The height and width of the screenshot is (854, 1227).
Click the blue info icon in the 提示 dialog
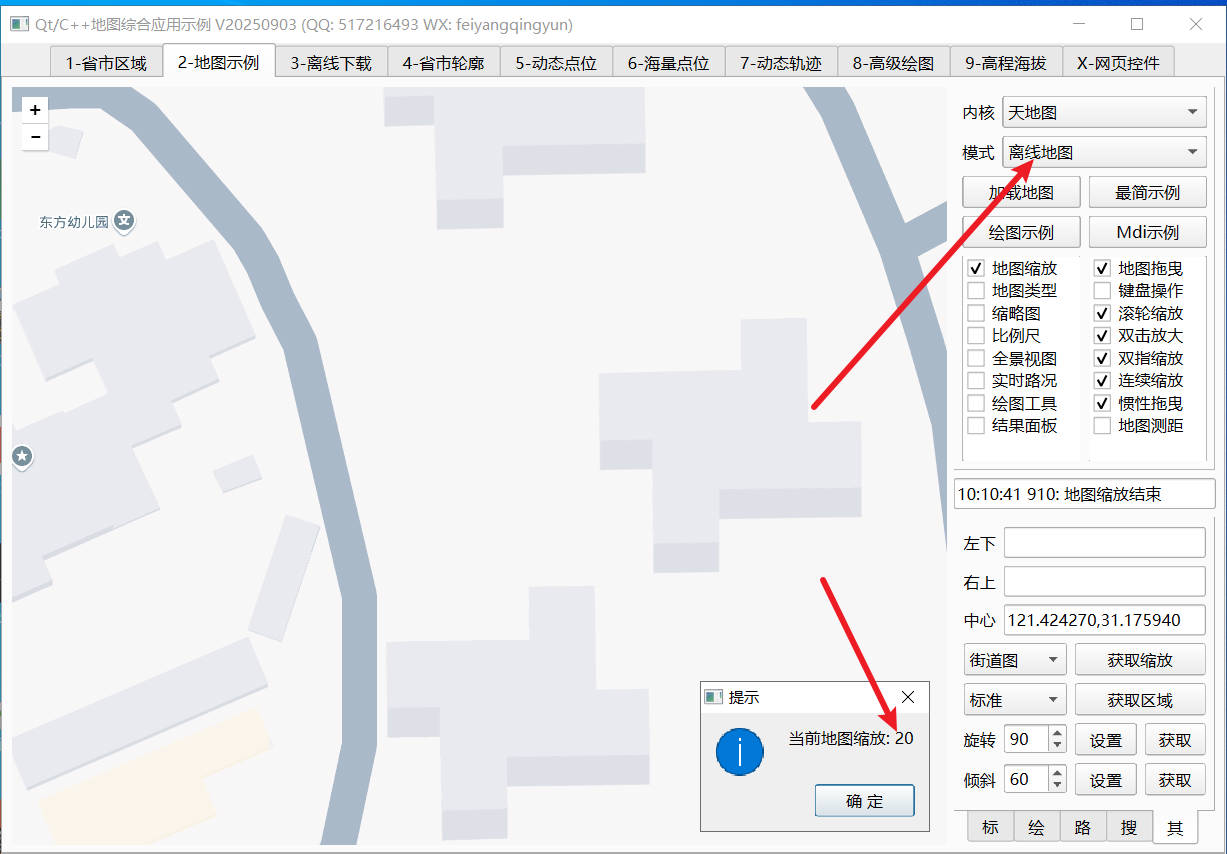[739, 752]
